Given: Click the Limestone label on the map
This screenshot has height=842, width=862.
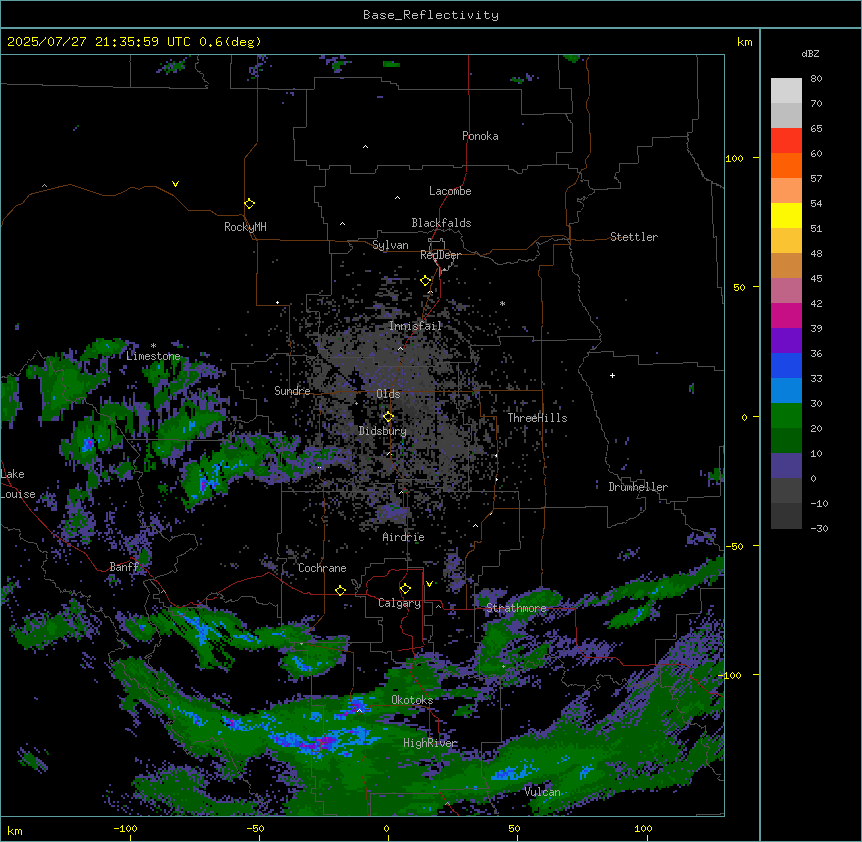Looking at the screenshot, I should [153, 356].
